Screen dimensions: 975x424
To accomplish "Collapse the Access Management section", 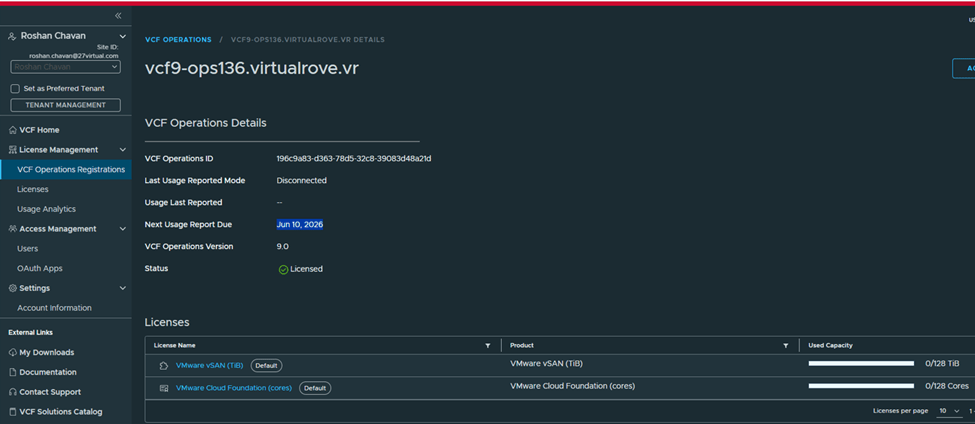I will tap(123, 229).
